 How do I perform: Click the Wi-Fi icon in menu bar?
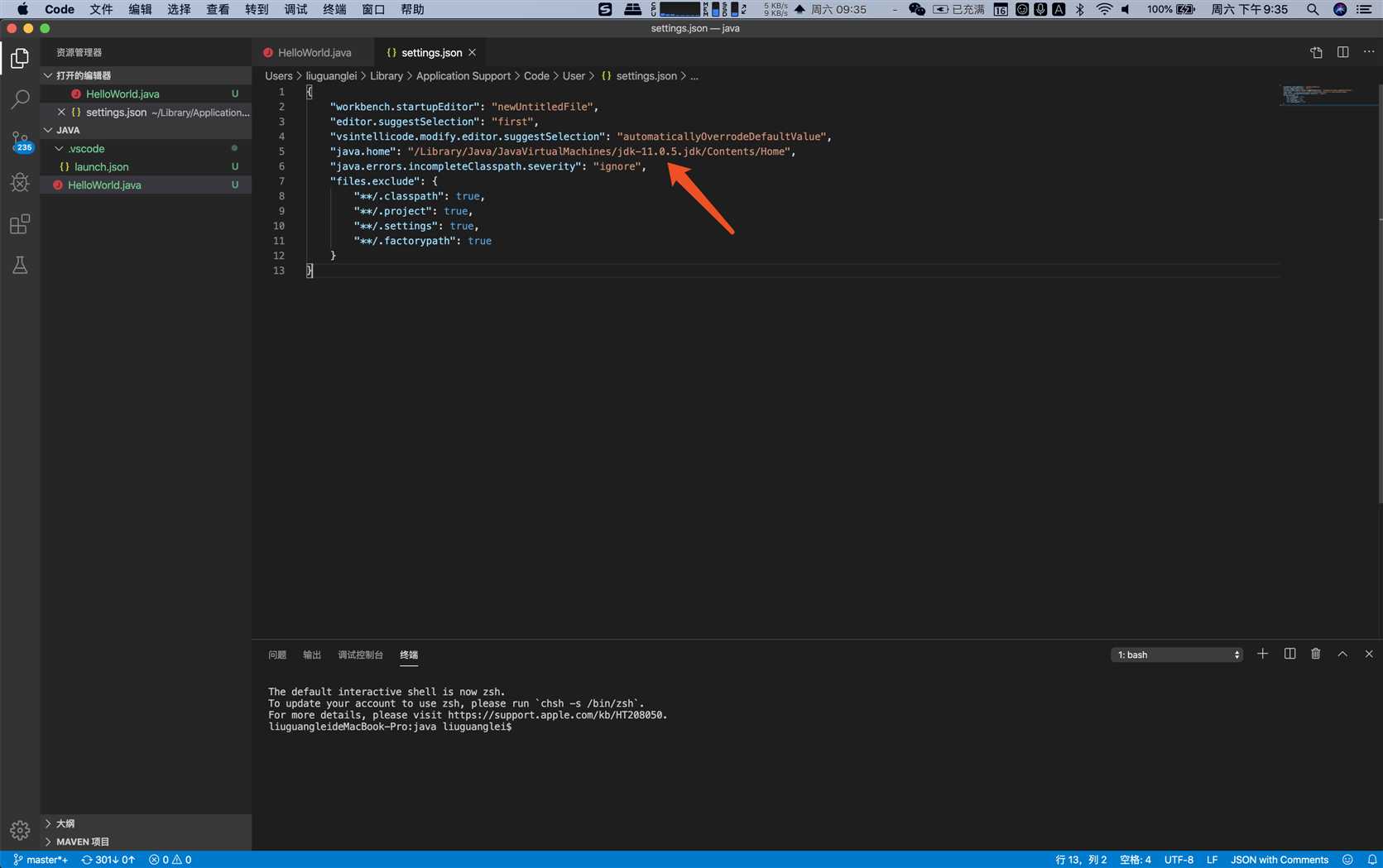1104,9
